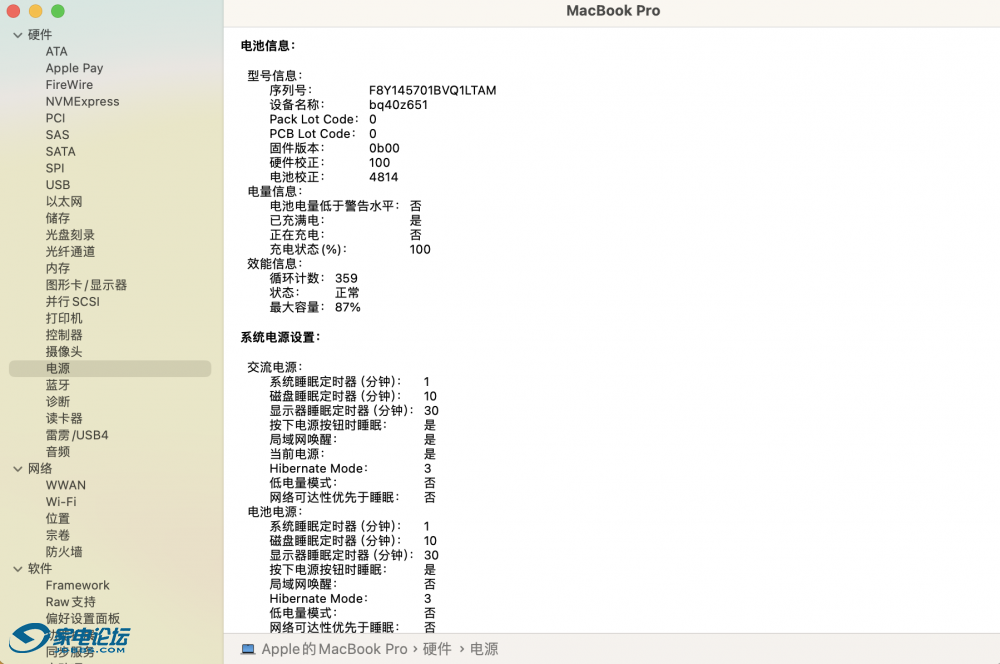Click the green zoom window button
Image resolution: width=1000 pixels, height=664 pixels.
(x=58, y=11)
